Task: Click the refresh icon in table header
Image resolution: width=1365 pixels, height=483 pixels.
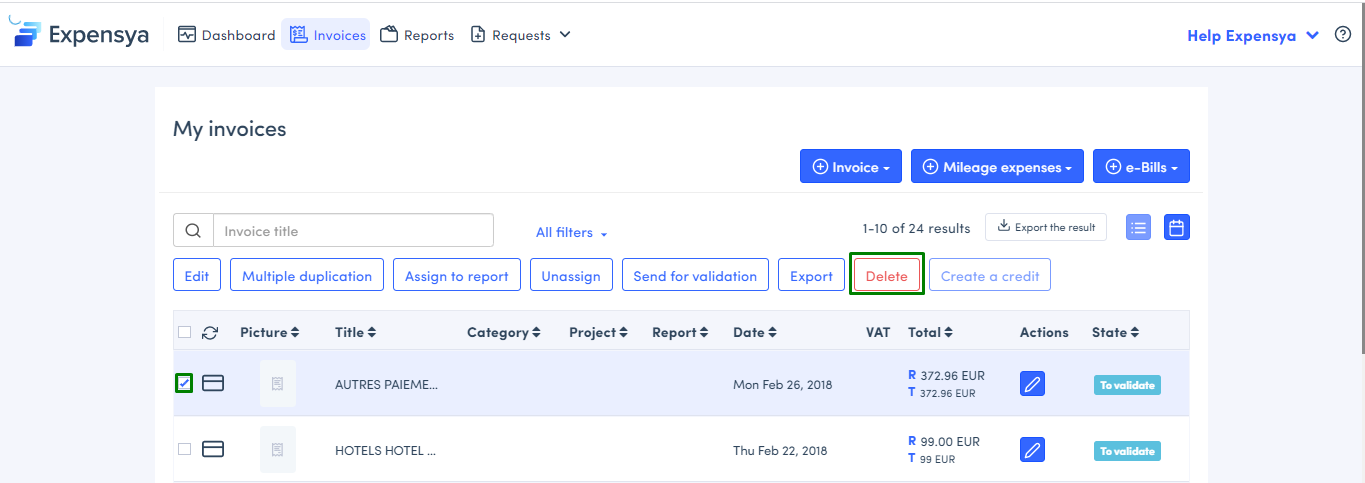Action: click(210, 333)
